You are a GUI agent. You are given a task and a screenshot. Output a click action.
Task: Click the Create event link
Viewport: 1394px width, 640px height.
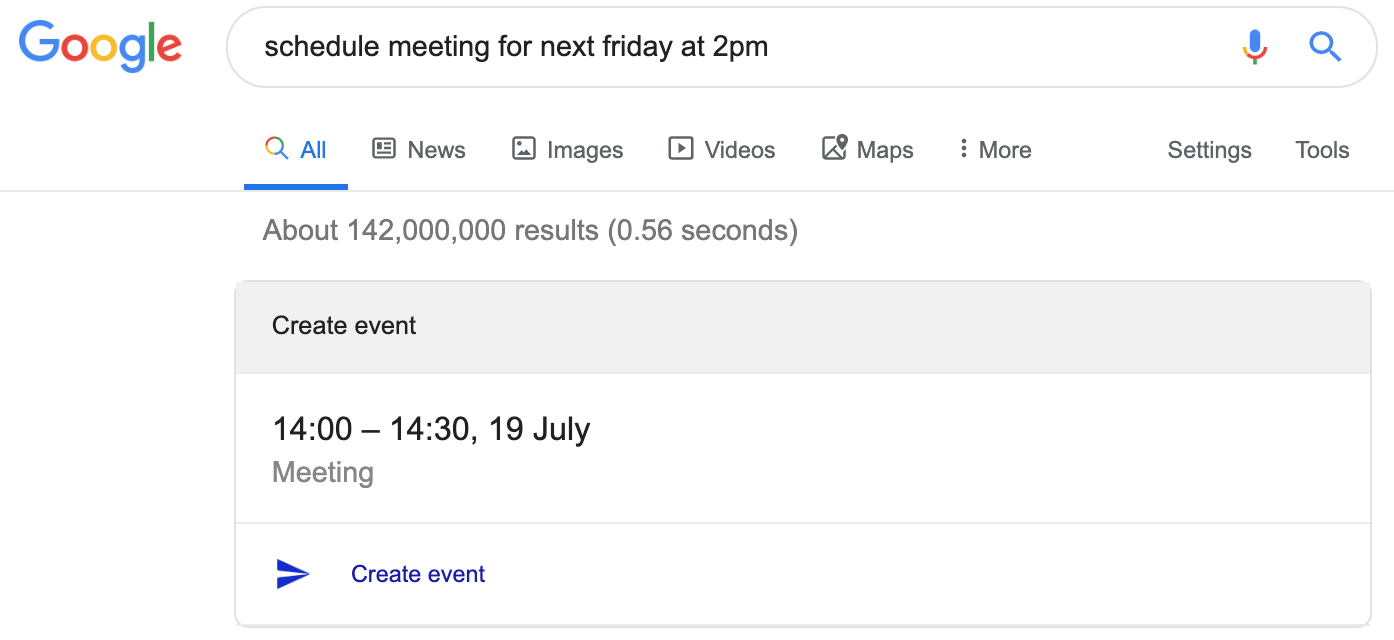[x=418, y=574]
